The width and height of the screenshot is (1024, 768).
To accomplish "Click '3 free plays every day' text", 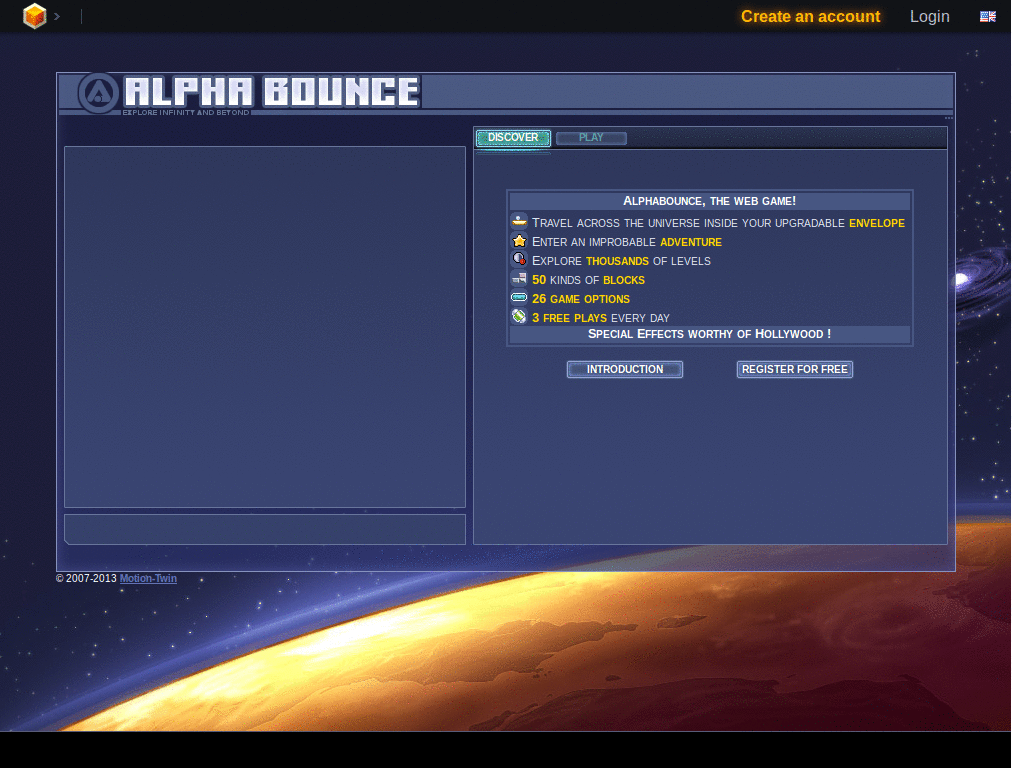I will (x=601, y=318).
